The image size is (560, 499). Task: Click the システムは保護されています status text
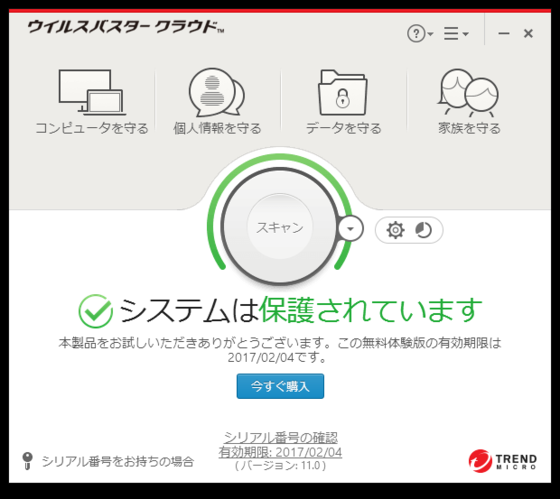[301, 310]
